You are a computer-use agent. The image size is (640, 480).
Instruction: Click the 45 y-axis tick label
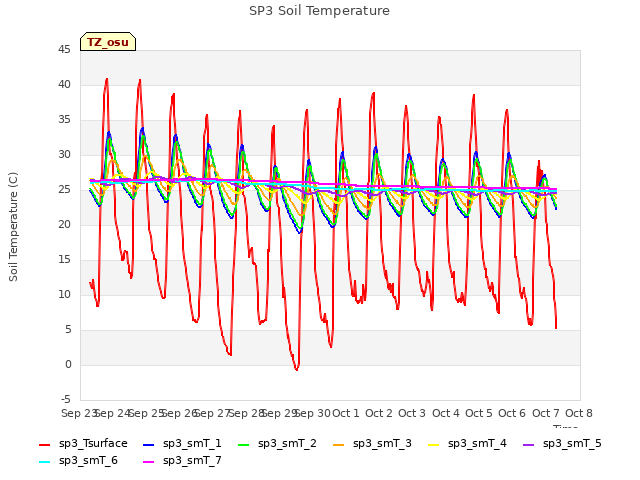(x=64, y=49)
